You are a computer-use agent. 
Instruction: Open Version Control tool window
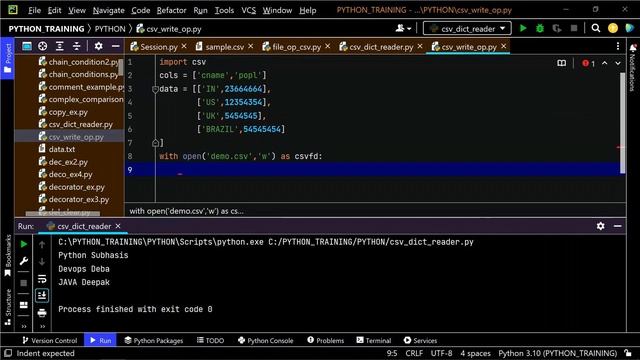[49, 340]
